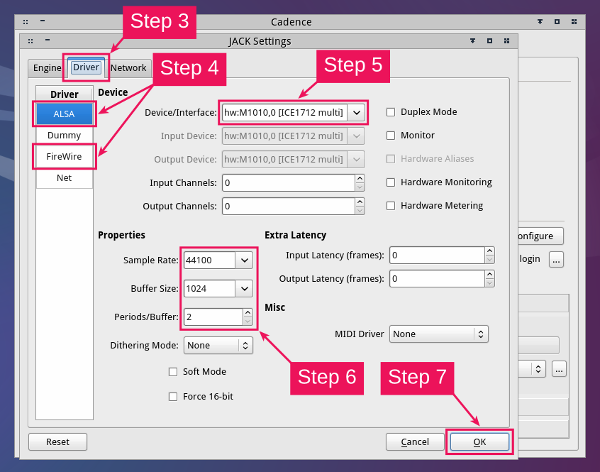Maximize the JACK Settings window
This screenshot has width=600, height=472.
pyautogui.click(x=489, y=41)
